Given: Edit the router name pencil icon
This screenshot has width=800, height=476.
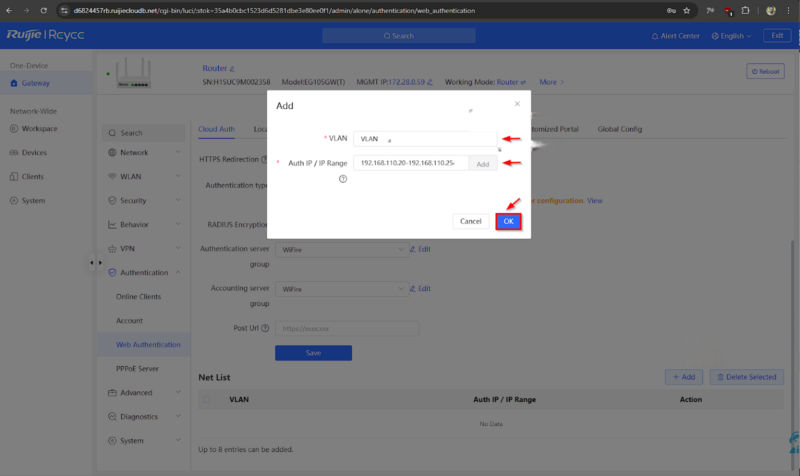Looking at the screenshot, I should coord(233,69).
